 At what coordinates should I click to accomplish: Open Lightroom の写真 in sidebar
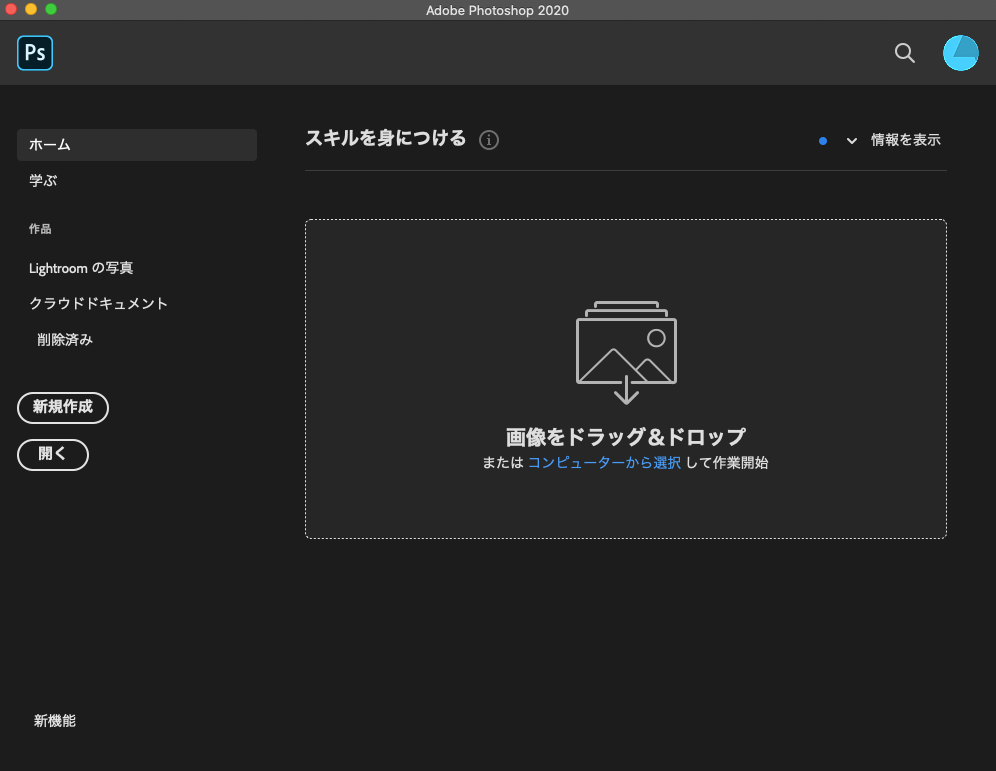pos(81,268)
